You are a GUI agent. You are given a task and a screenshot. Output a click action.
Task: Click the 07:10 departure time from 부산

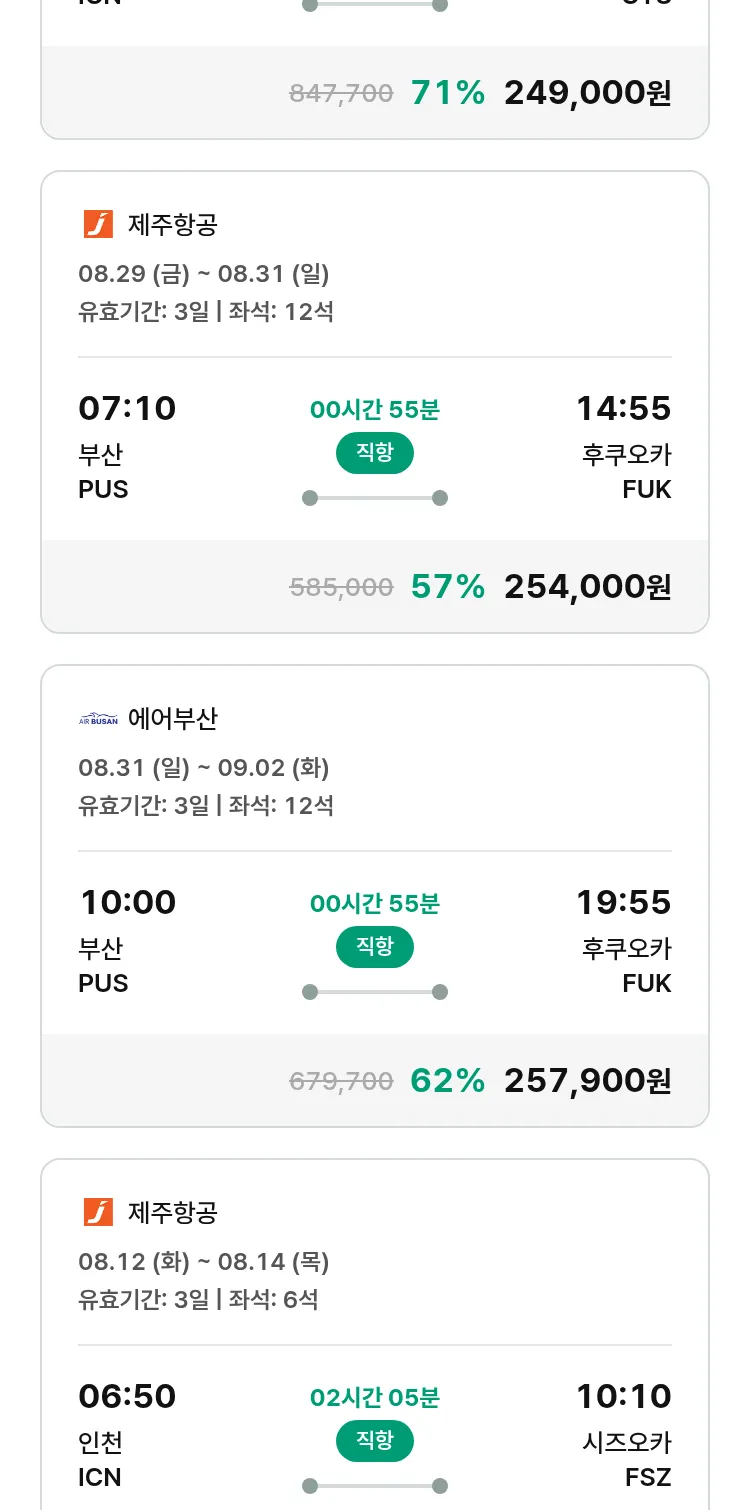[127, 409]
